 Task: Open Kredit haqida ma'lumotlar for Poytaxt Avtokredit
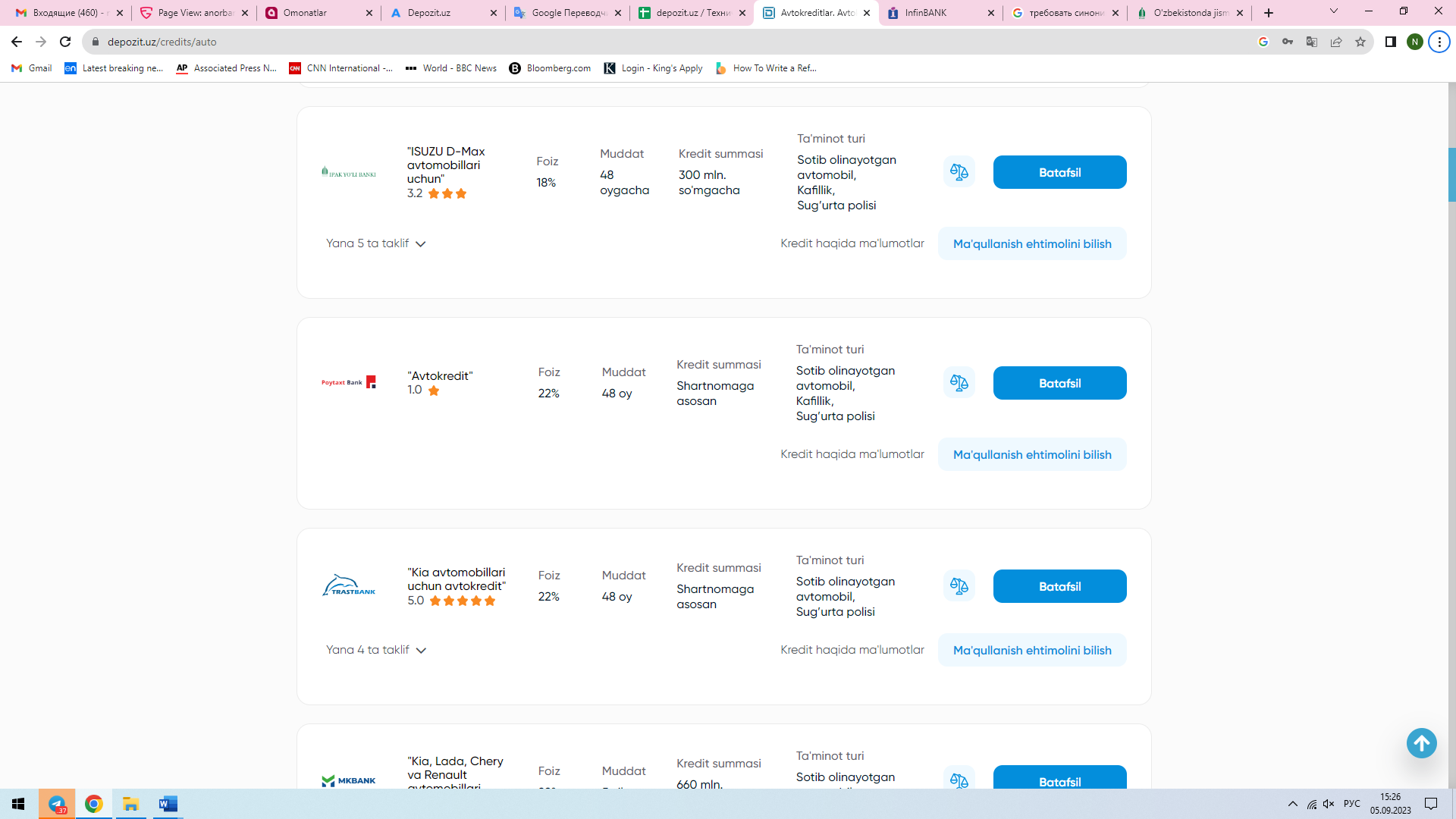pos(852,454)
